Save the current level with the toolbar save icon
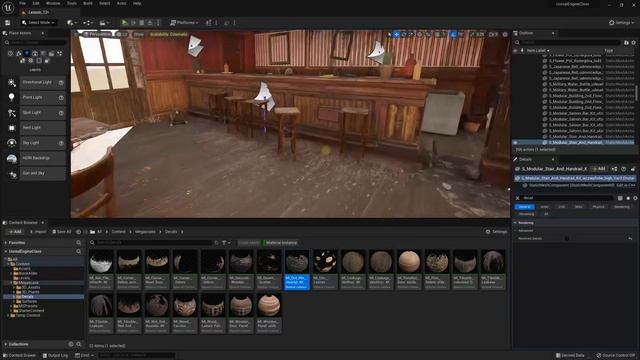 pyautogui.click(x=7, y=23)
